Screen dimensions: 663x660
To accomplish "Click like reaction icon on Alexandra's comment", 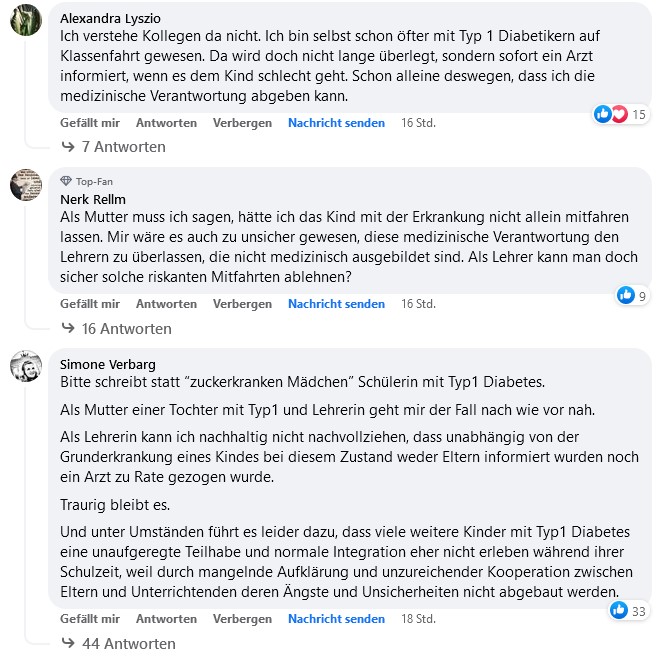I will (x=602, y=114).
